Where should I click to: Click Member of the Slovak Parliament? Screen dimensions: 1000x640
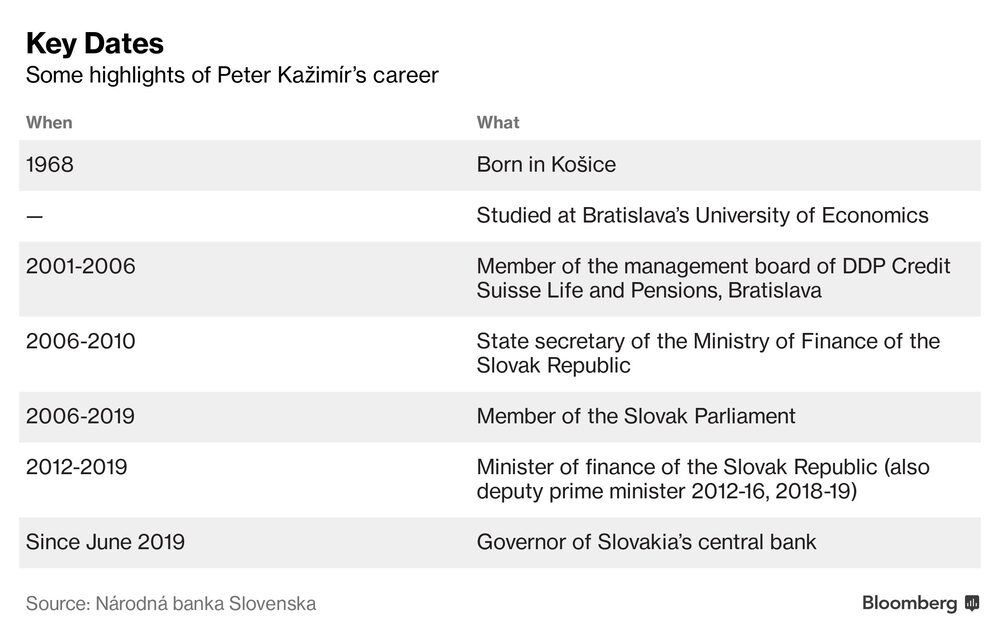tap(636, 416)
